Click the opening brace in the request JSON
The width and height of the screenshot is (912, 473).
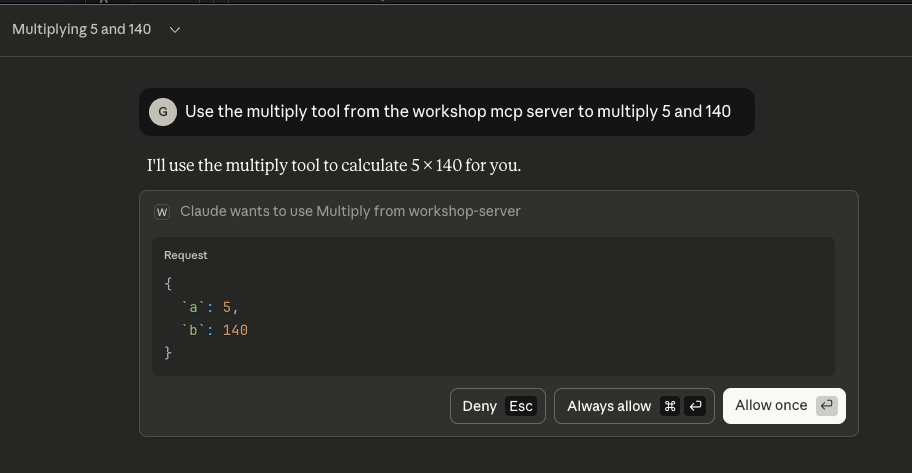click(x=168, y=284)
